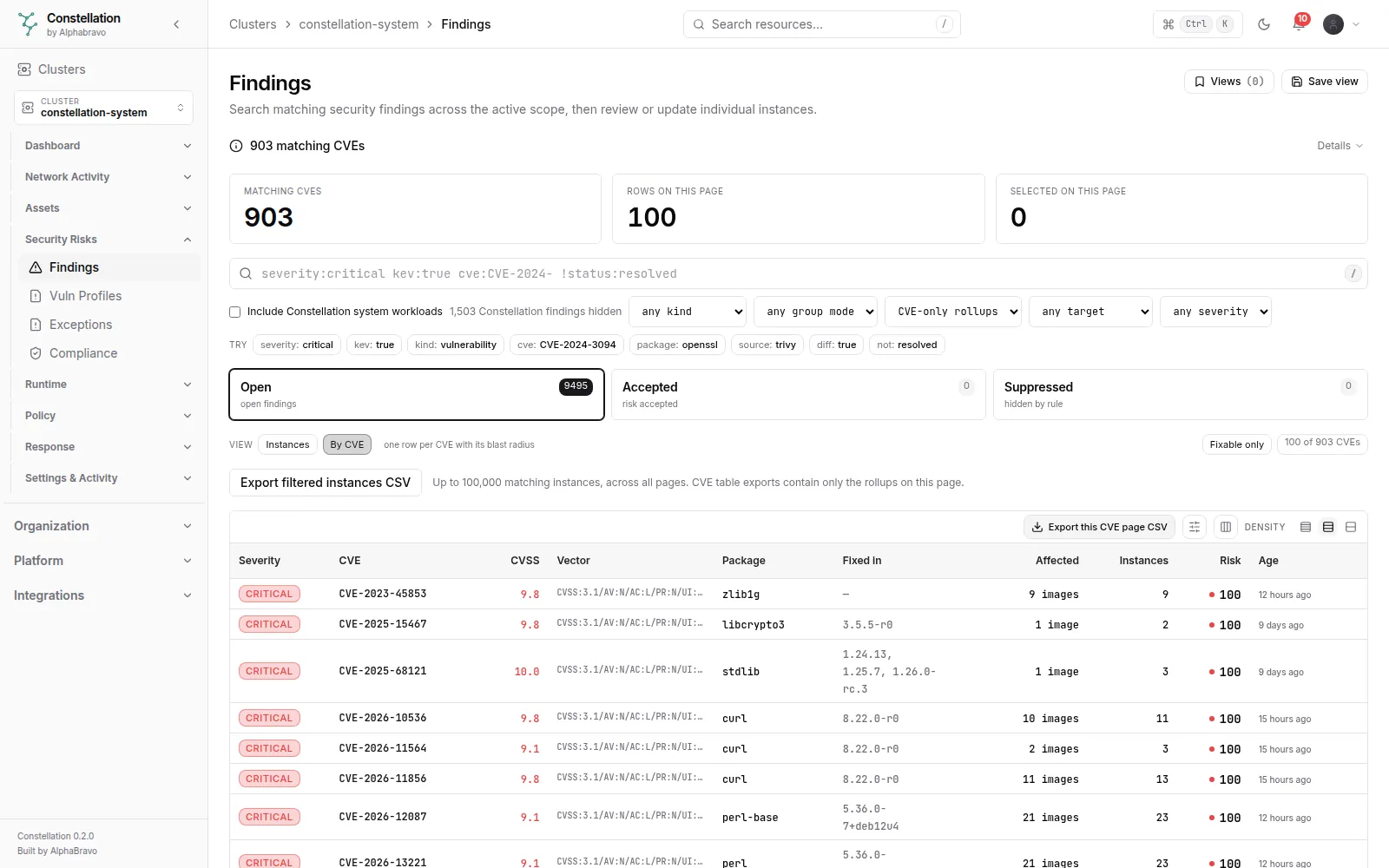The image size is (1389, 868).
Task: Collapse the sidebar with the chevron icon
Action: (x=176, y=24)
